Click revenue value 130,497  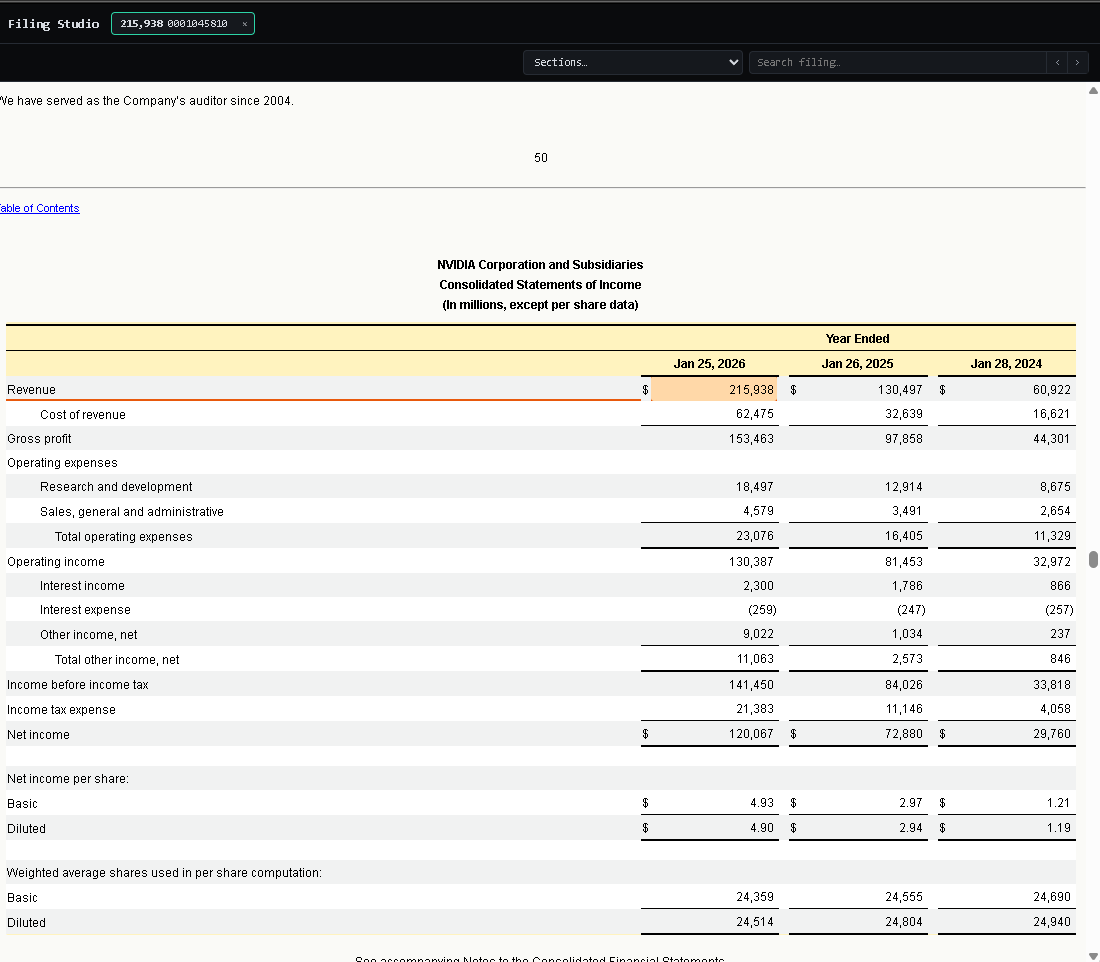click(x=899, y=390)
